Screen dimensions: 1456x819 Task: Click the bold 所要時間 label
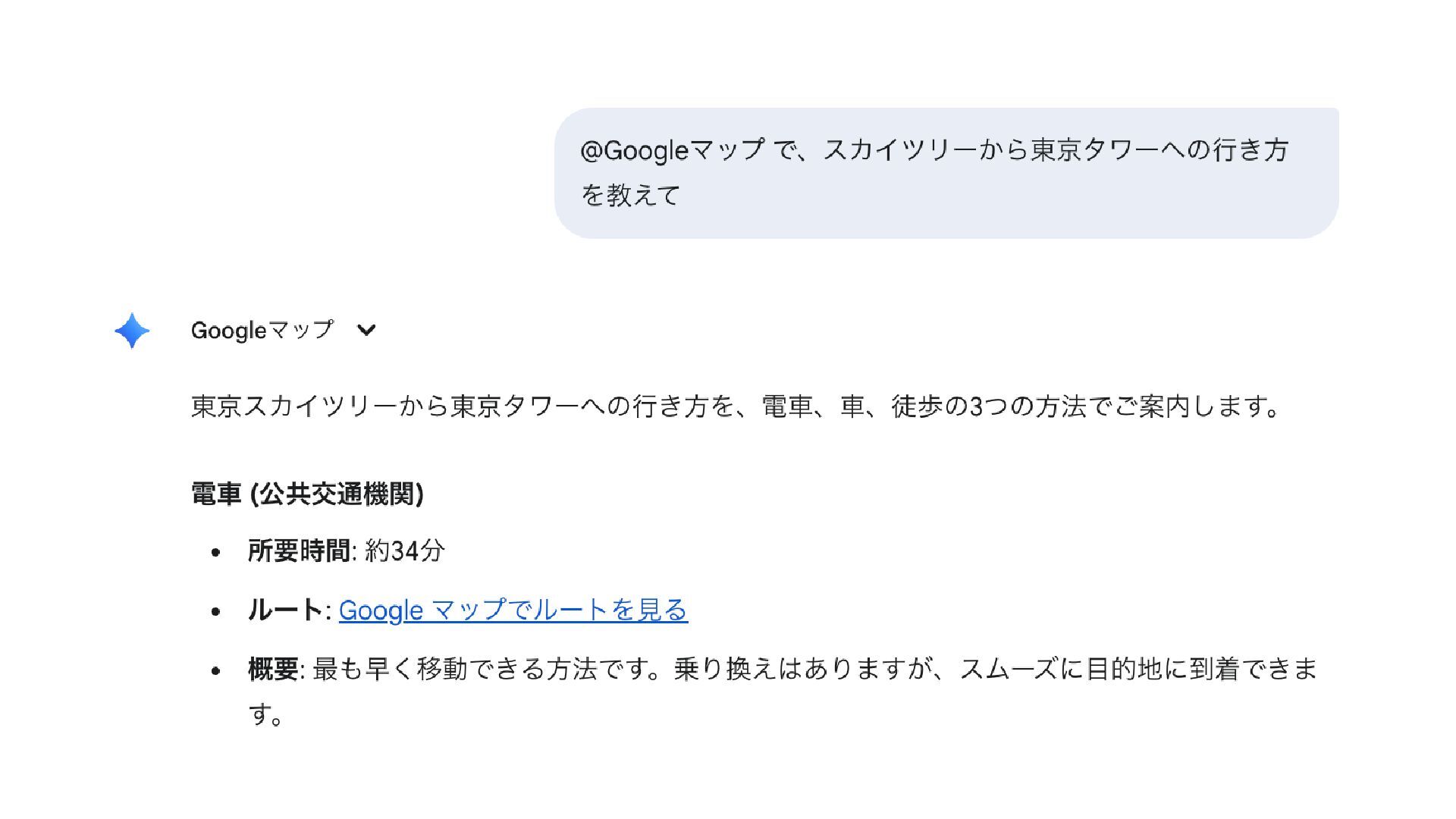tap(300, 551)
